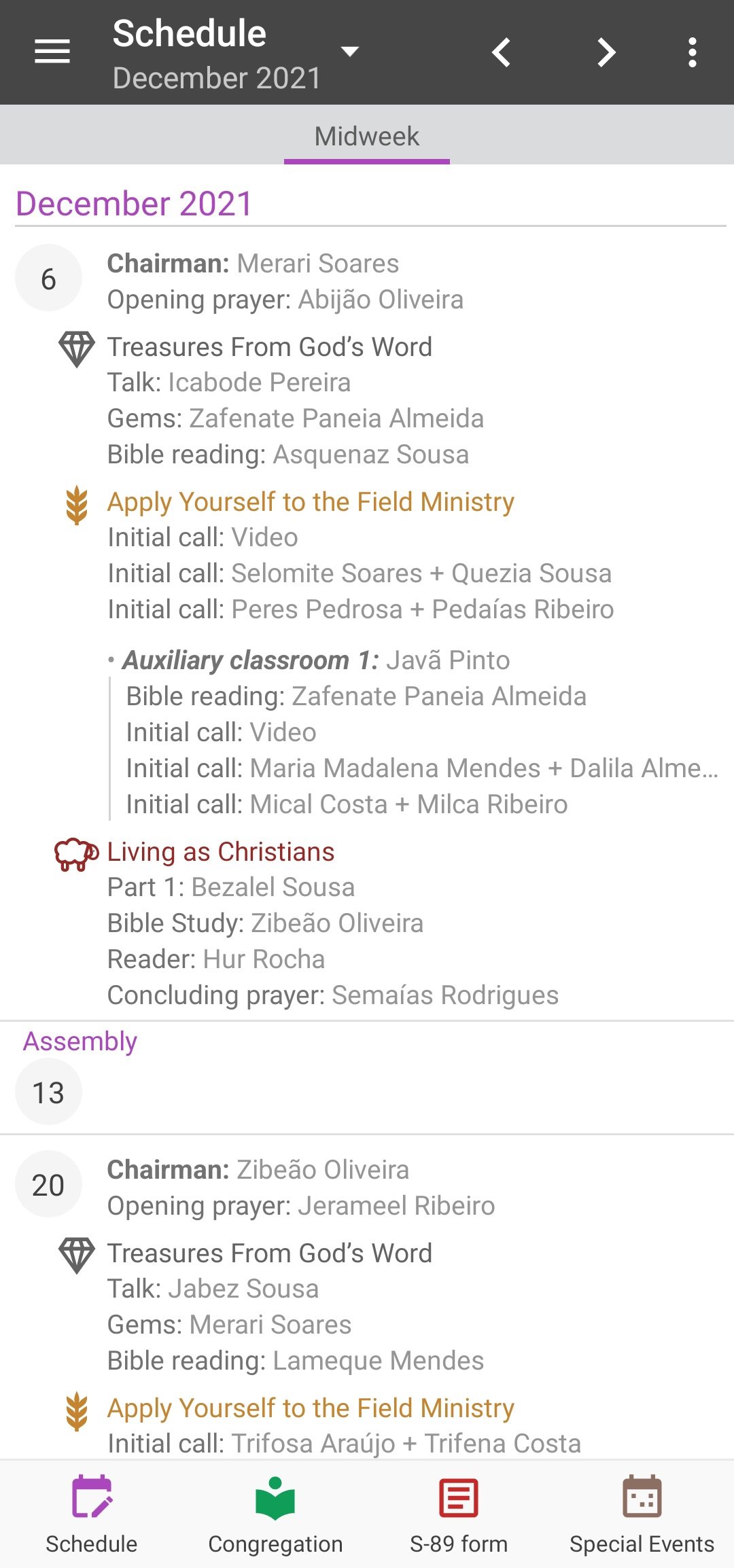Image resolution: width=734 pixels, height=1568 pixels.
Task: Open the S-89 form section
Action: pos(459,1514)
